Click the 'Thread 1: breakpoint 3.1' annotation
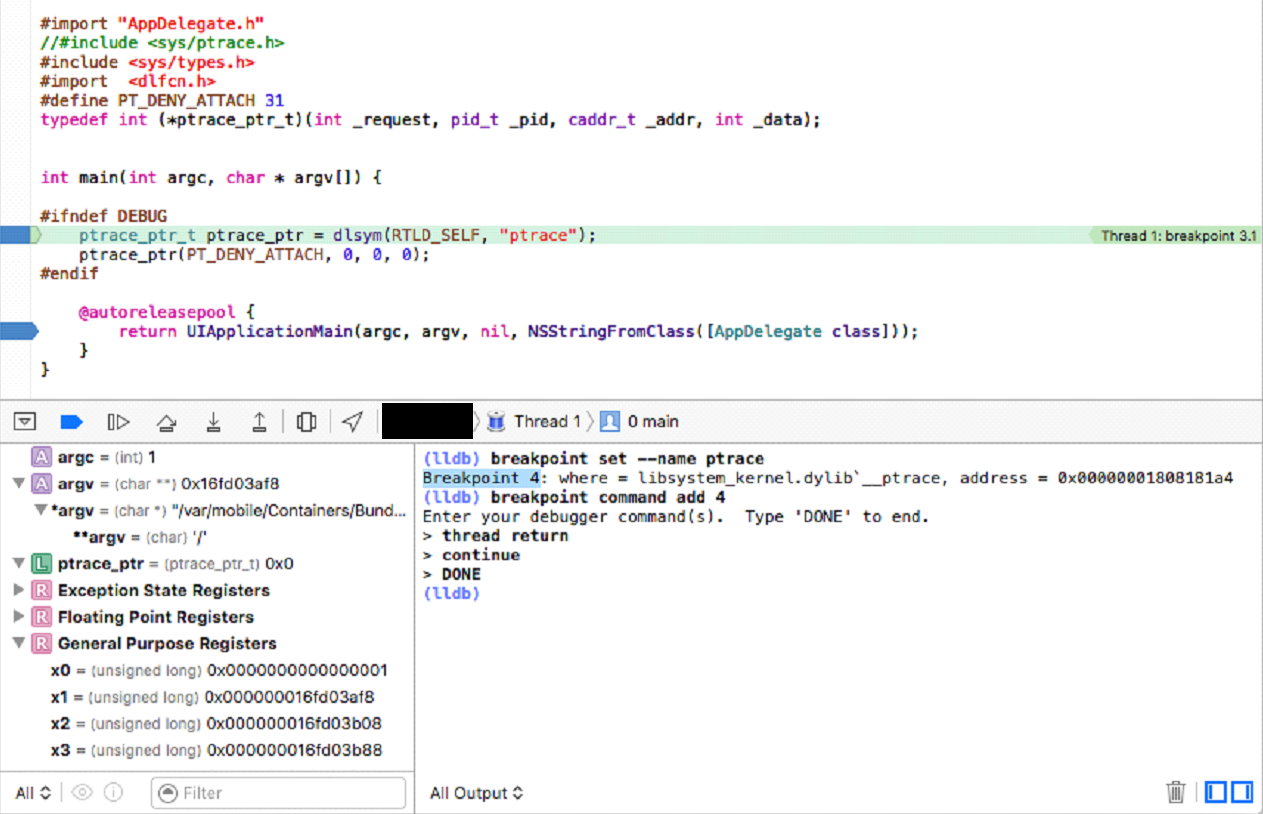1263x814 pixels. (1178, 236)
